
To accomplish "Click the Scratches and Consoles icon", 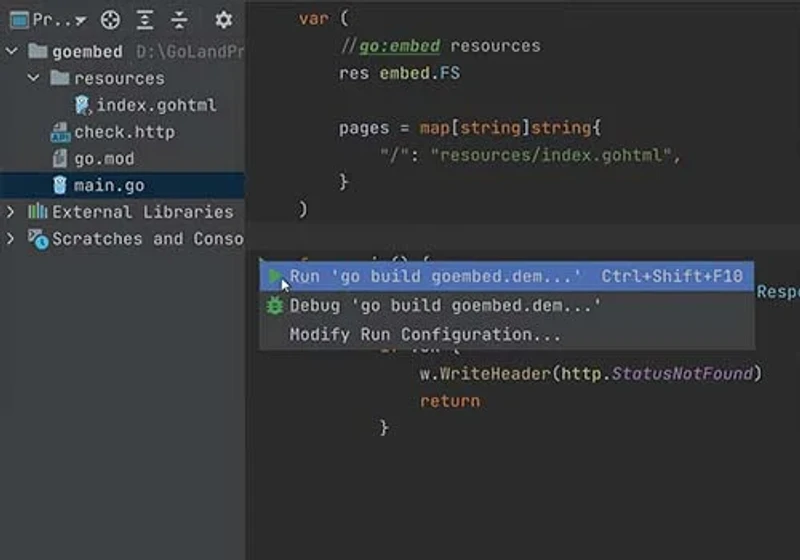I will [x=38, y=239].
